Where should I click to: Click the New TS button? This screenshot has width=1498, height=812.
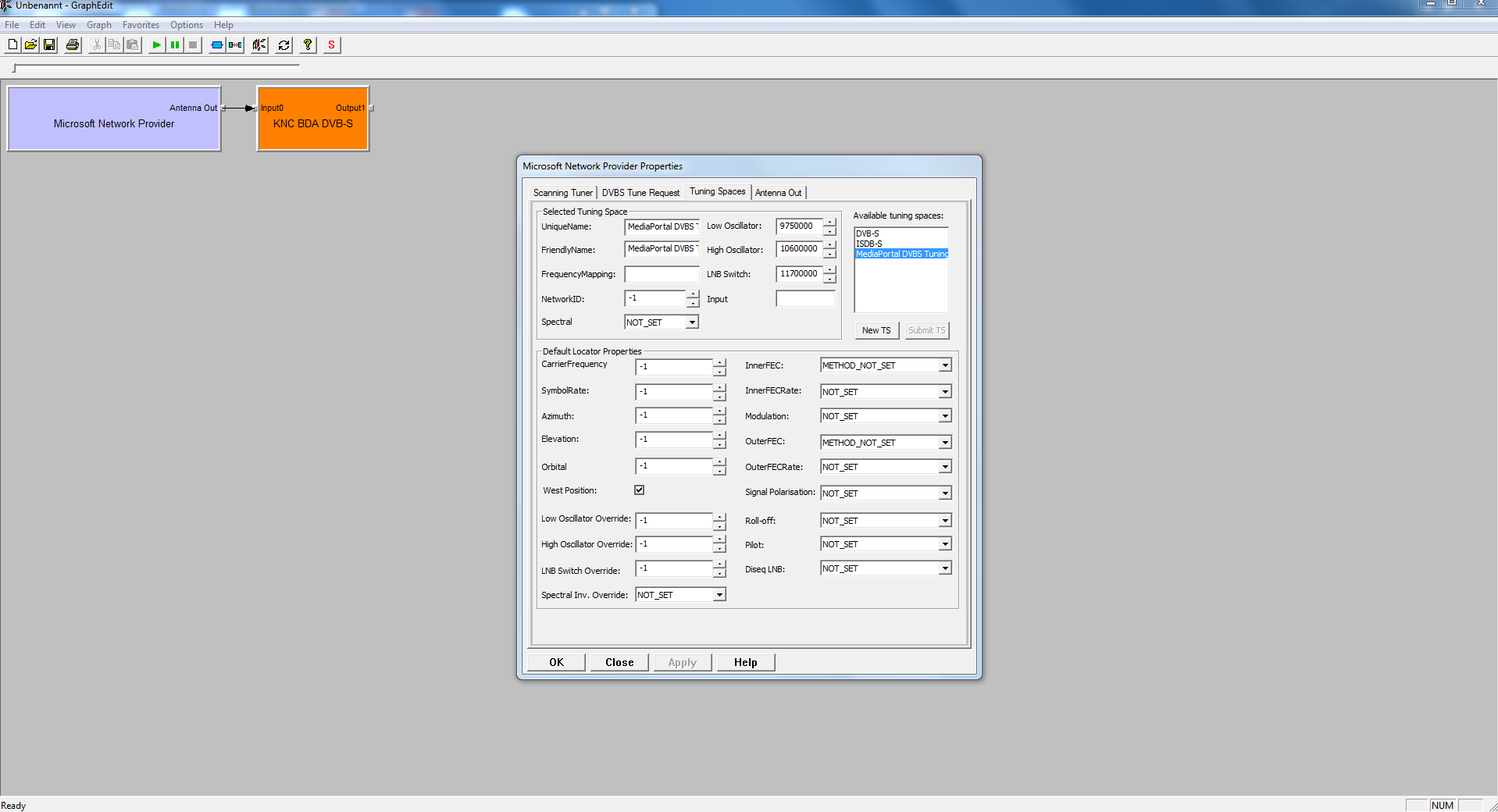(876, 330)
